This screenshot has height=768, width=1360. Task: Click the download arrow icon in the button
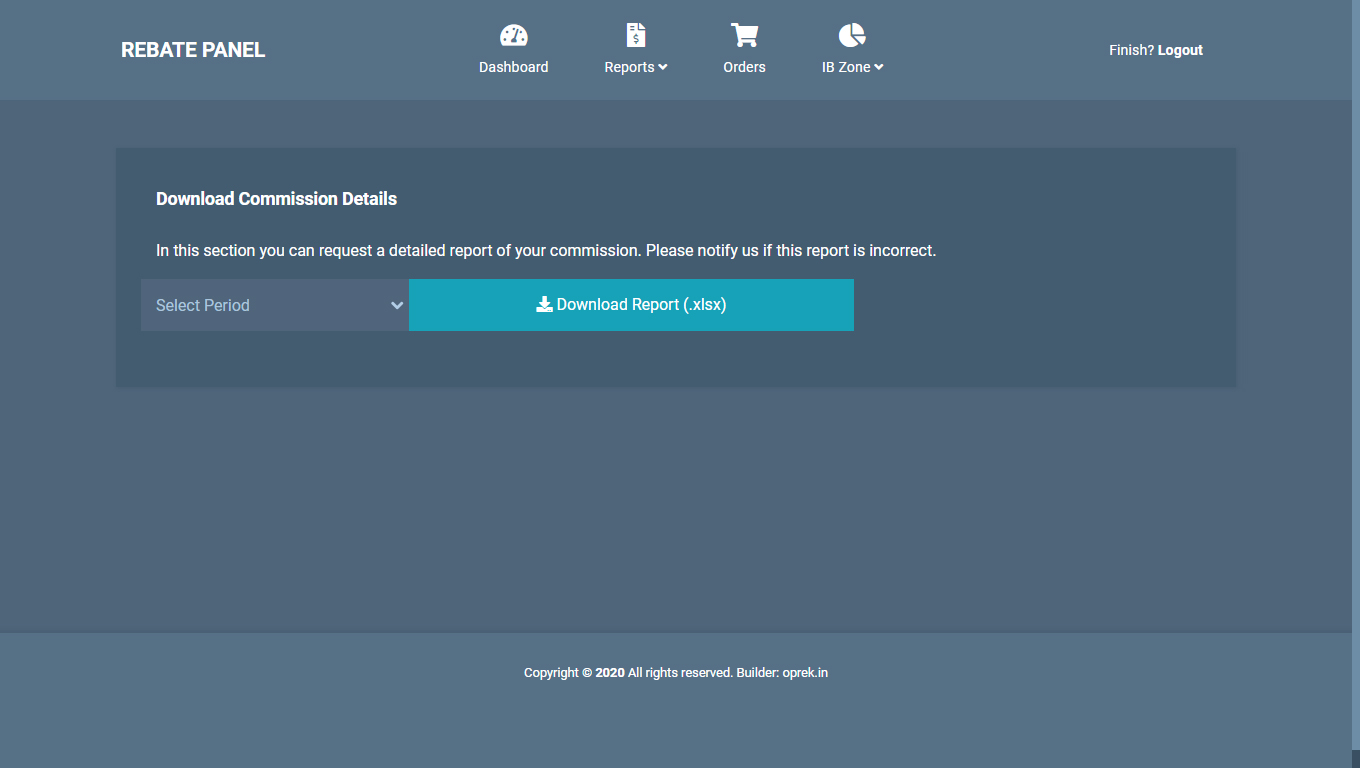[x=544, y=305]
